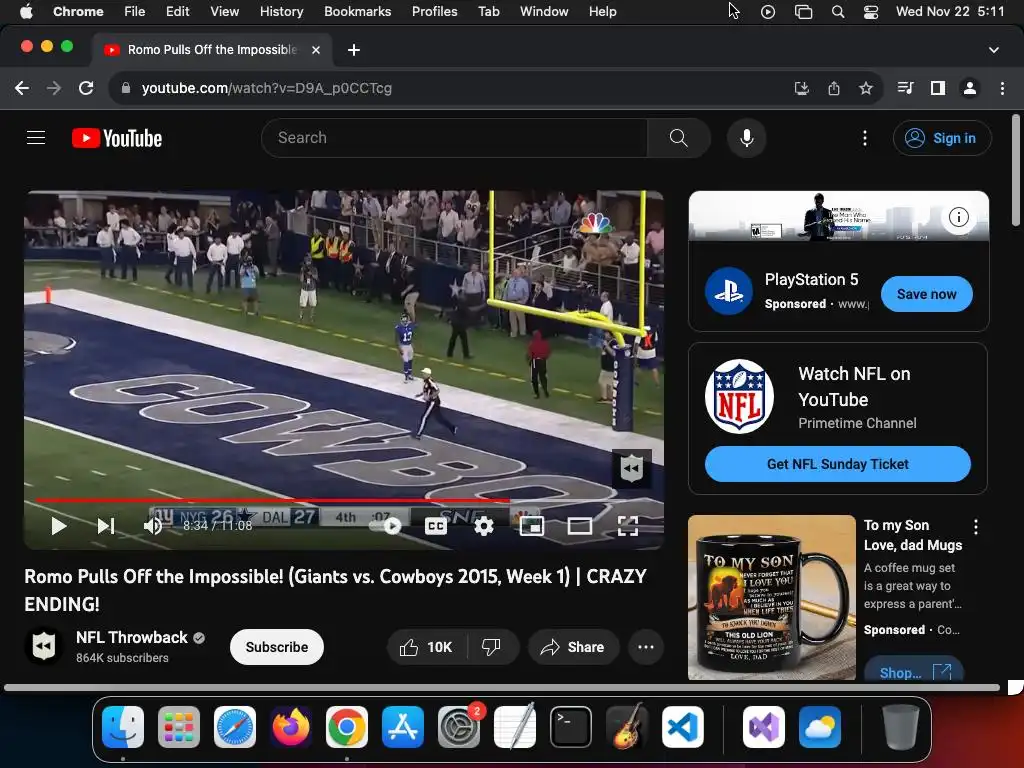This screenshot has height=768, width=1024.
Task: Click Save now on PlayStation 5 ad
Action: coord(926,294)
